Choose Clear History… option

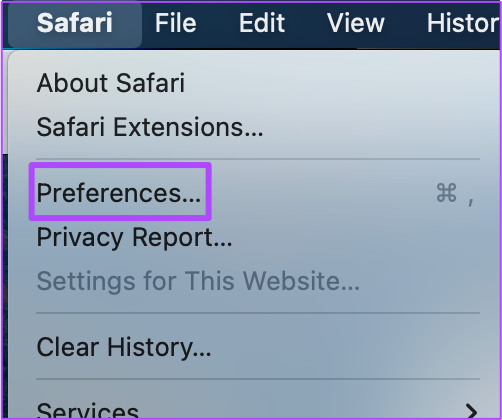(124, 347)
